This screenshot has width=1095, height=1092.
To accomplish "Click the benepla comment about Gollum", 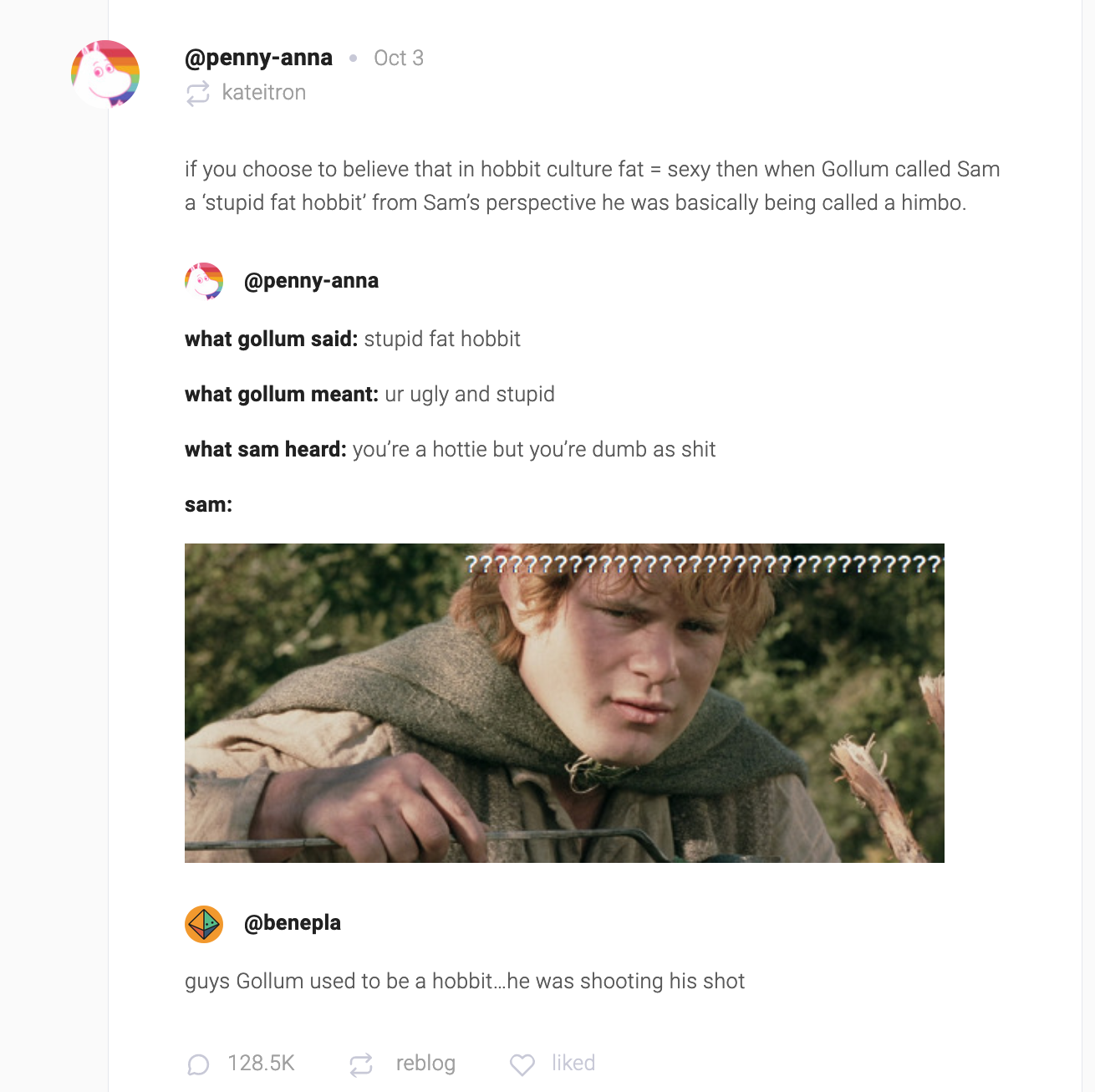I will 465,982.
